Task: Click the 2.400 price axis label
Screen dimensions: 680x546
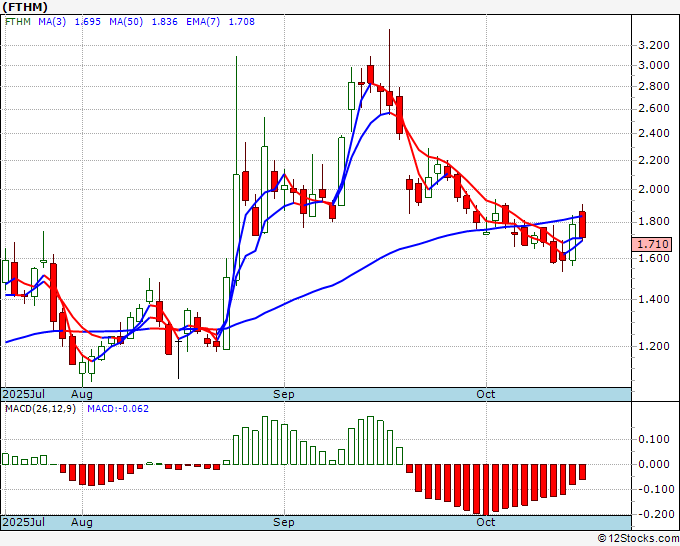Action: [654, 133]
